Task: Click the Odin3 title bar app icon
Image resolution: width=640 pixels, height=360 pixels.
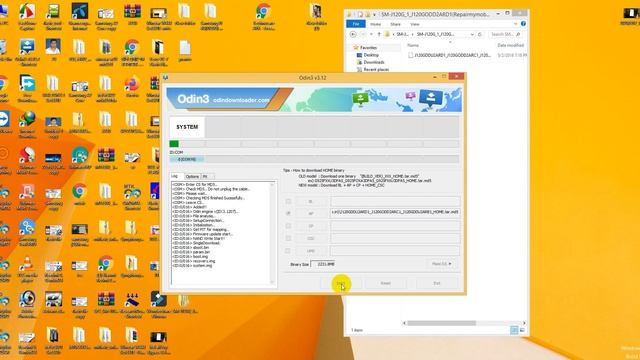Action: point(166,78)
